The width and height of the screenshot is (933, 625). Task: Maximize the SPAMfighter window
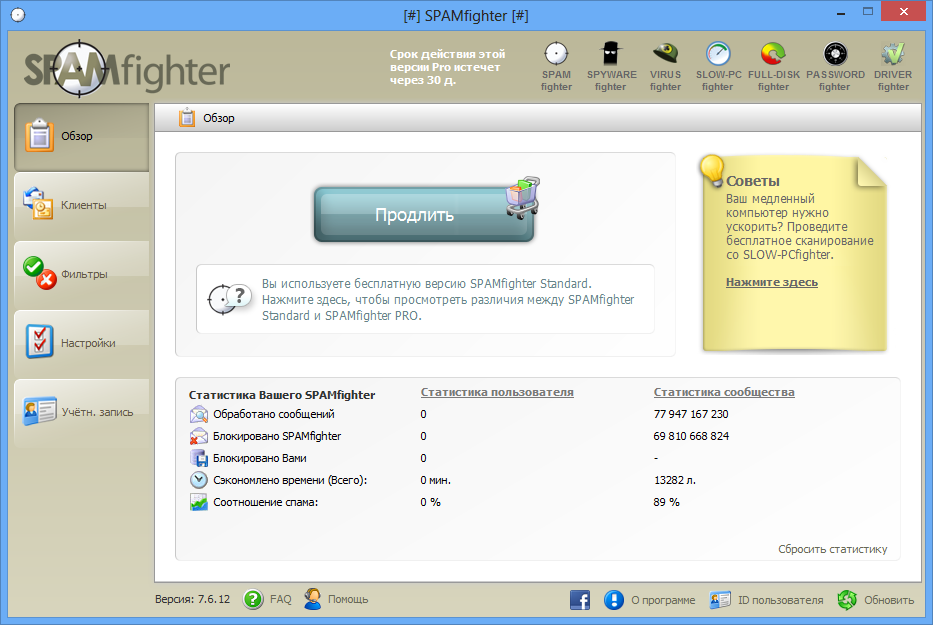pyautogui.click(x=868, y=12)
